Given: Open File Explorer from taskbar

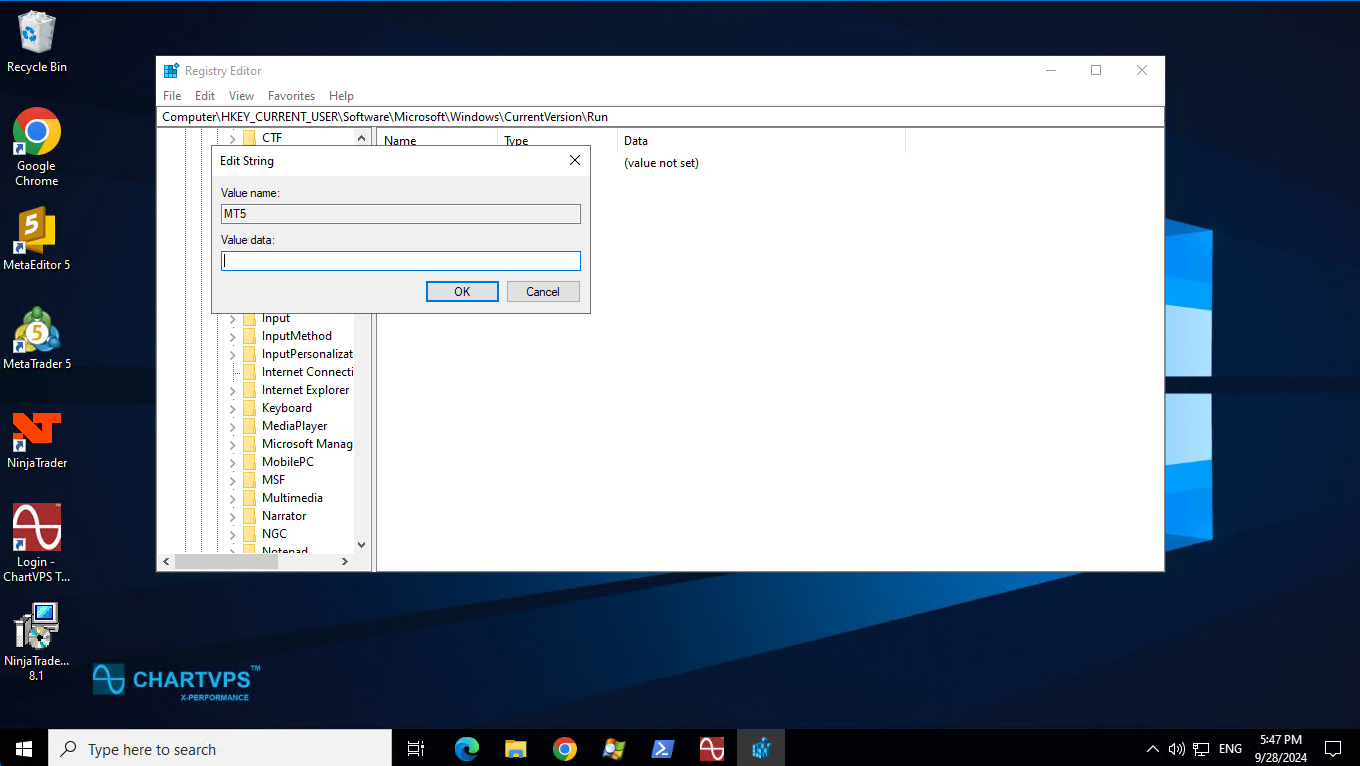Looking at the screenshot, I should tap(515, 748).
